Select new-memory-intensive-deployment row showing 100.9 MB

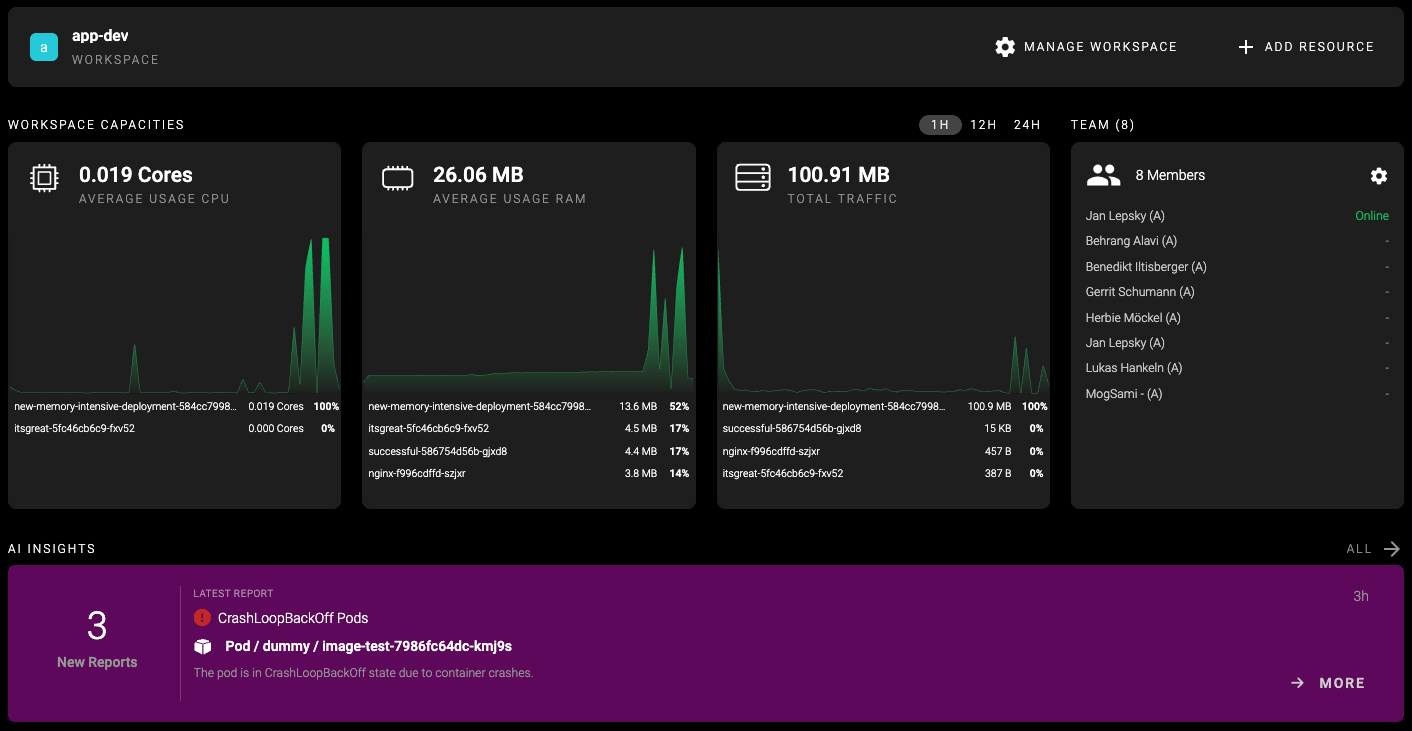tap(883, 407)
